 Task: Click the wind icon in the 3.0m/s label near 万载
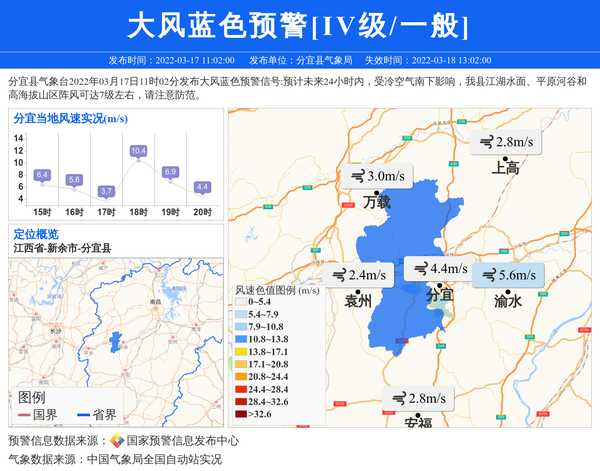tap(357, 177)
